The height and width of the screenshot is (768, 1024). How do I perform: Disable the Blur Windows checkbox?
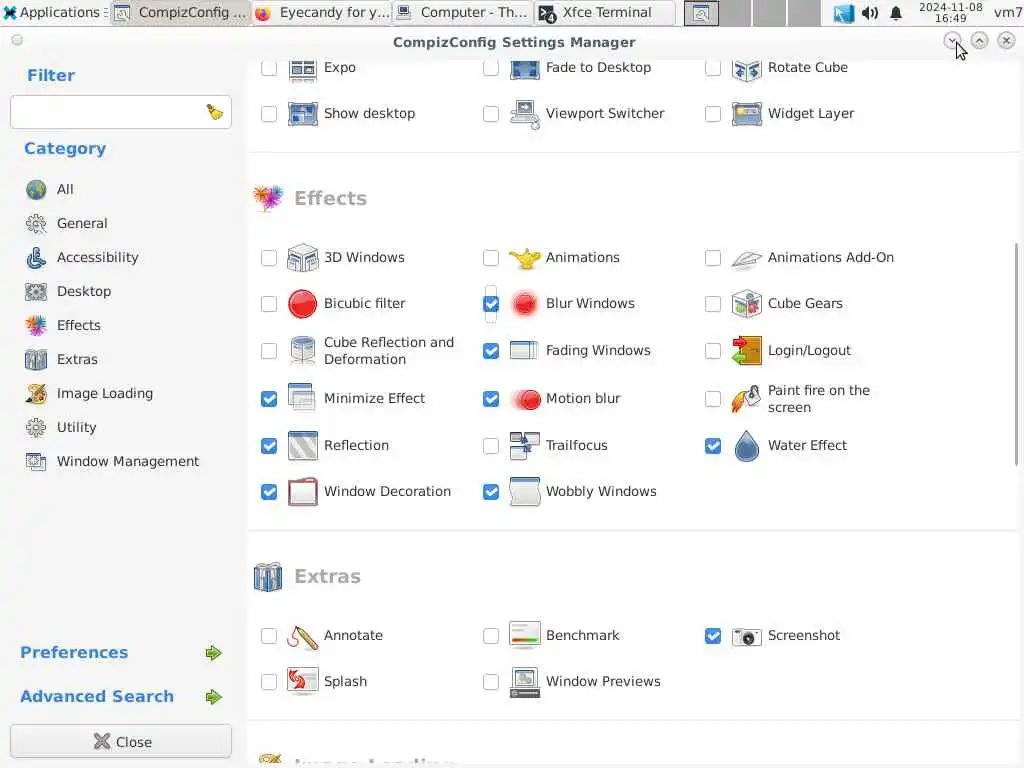(x=491, y=304)
